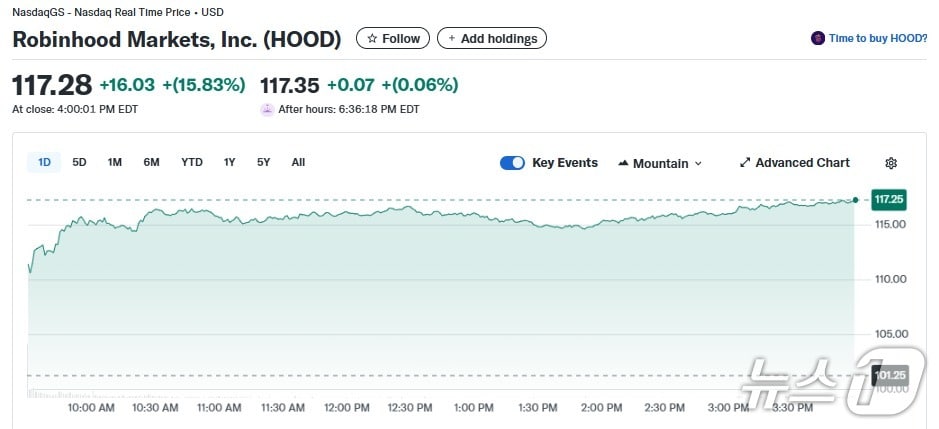Click the purple Time to buy icon
Viewport: 939px width, 429px height.
(x=818, y=39)
